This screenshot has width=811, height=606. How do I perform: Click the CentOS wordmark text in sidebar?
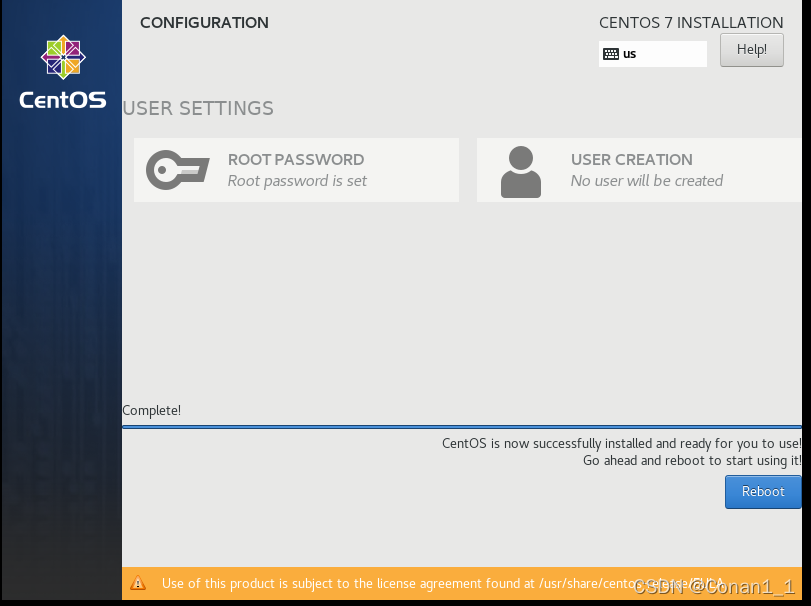coord(63,100)
